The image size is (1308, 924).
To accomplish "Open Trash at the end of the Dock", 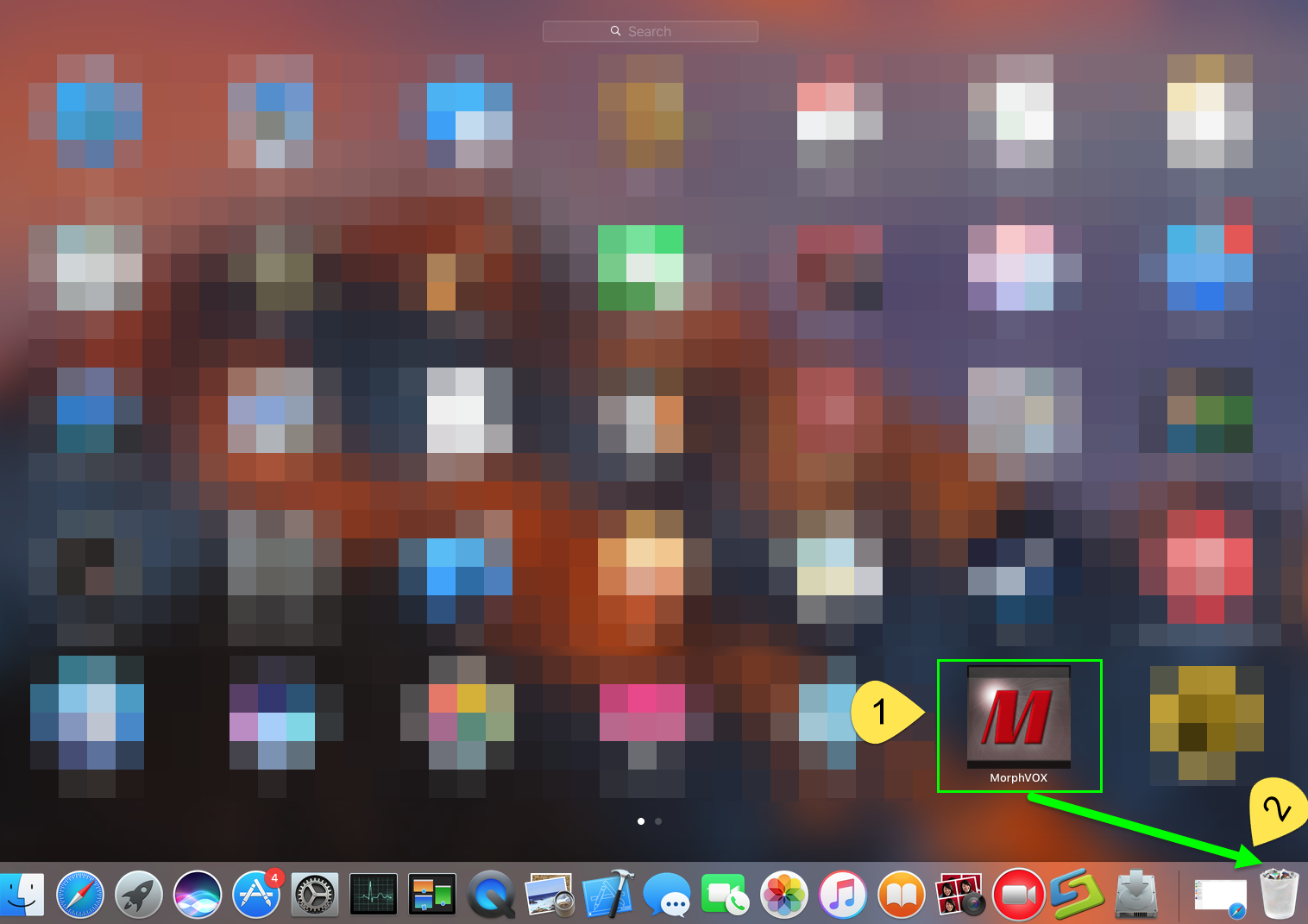I will click(x=1280, y=895).
